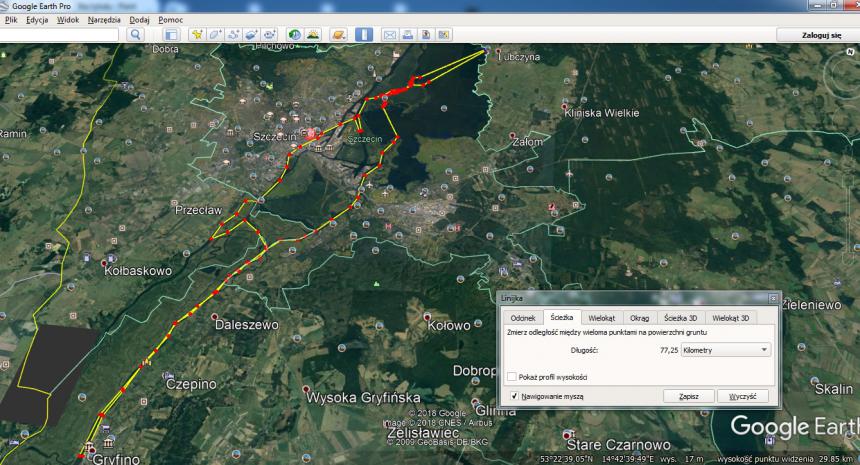Show historical imagery with clock icon
The image size is (860, 465).
pos(295,35)
